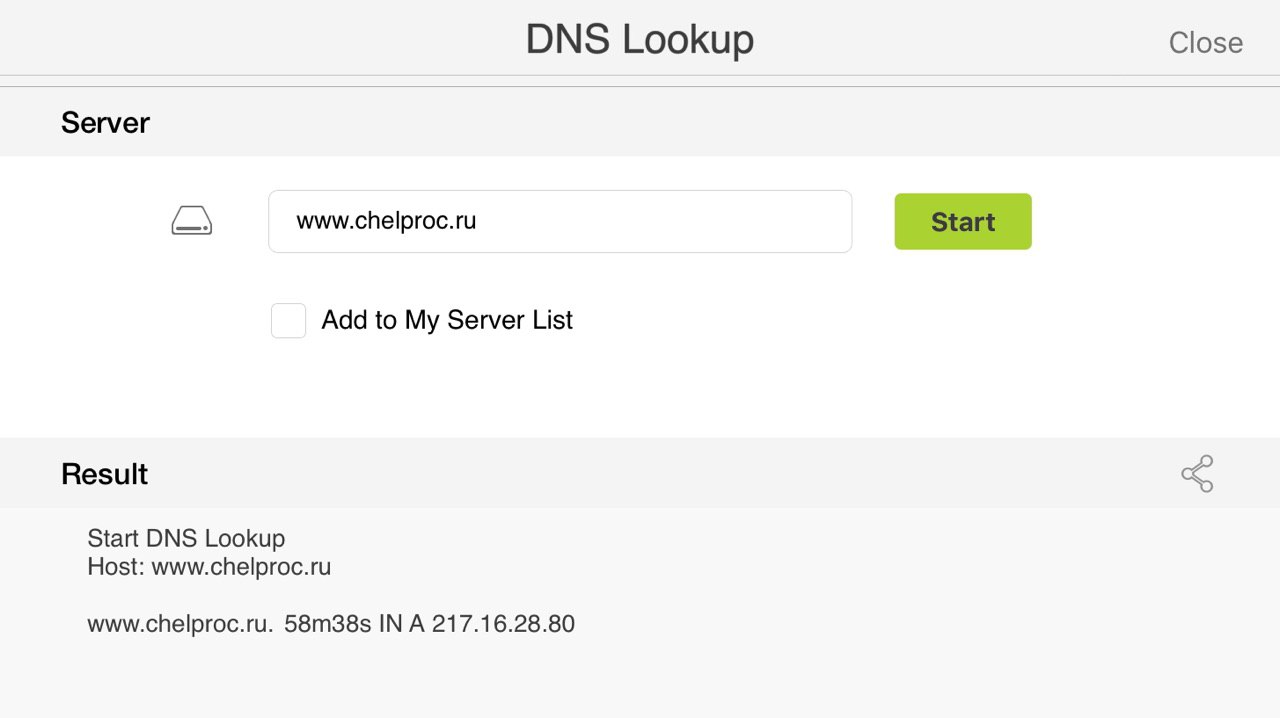Click the 'Server' section header
The width and height of the screenshot is (1280, 718).
[105, 123]
